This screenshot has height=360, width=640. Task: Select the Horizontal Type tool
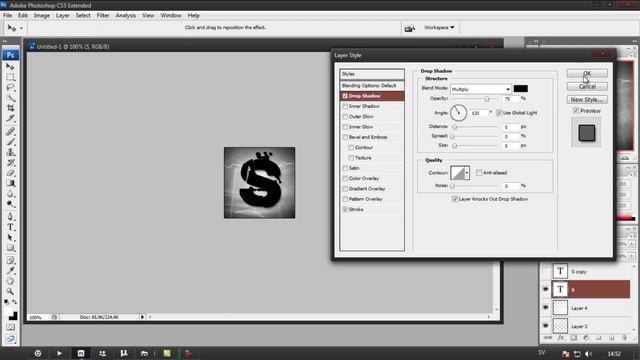click(x=10, y=227)
